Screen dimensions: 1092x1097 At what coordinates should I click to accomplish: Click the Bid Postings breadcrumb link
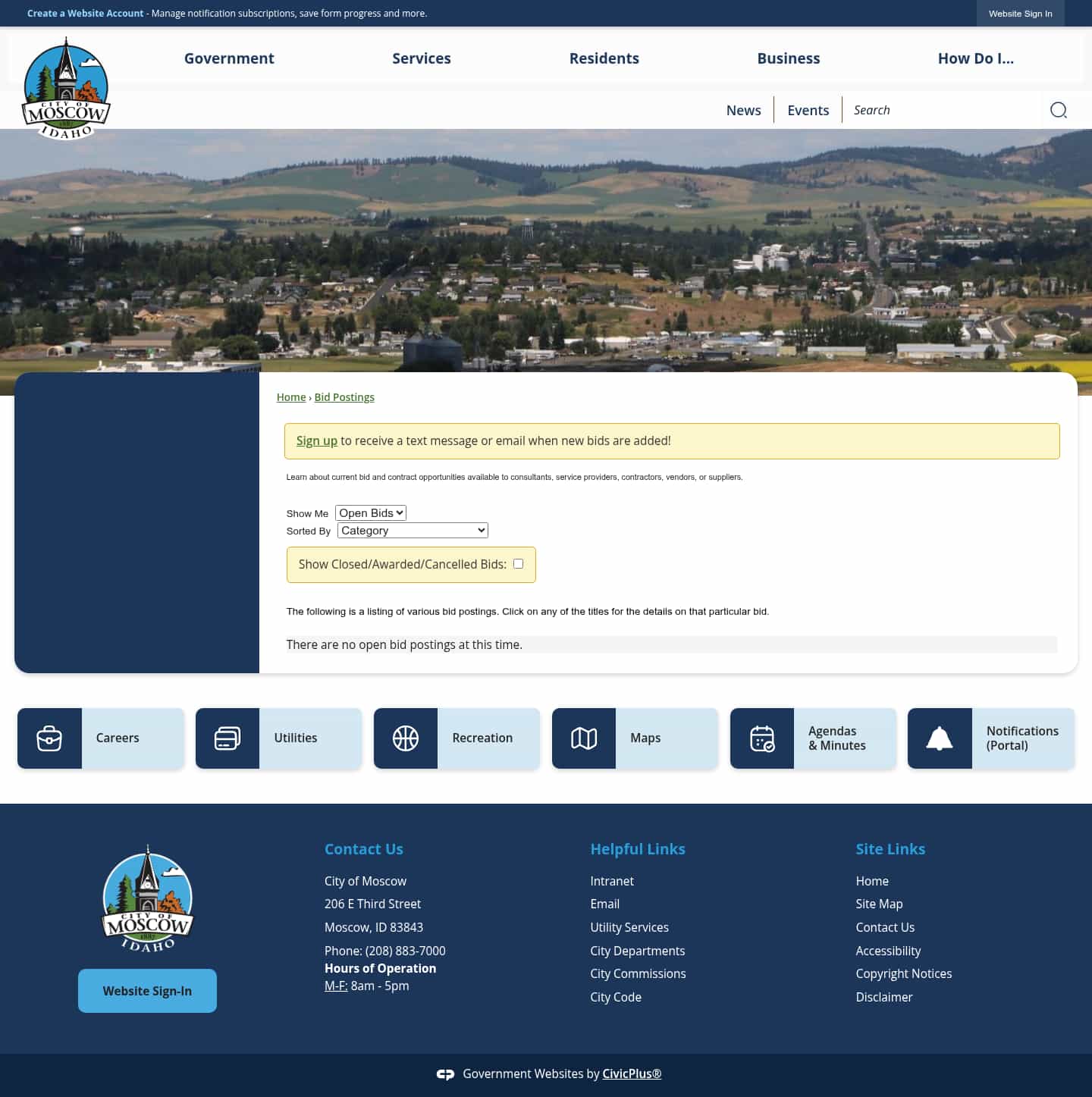[344, 397]
